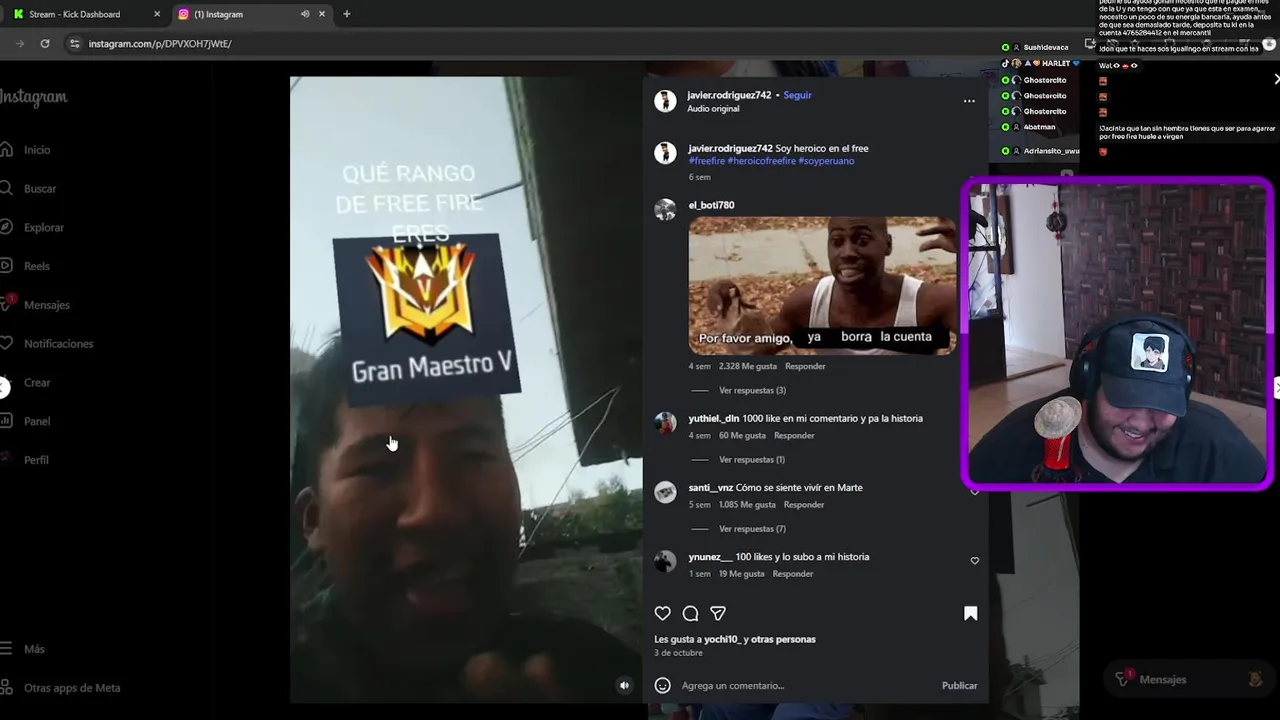Open el_boti780 commenter profile
Viewport: 1280px width, 720px height.
pos(711,205)
